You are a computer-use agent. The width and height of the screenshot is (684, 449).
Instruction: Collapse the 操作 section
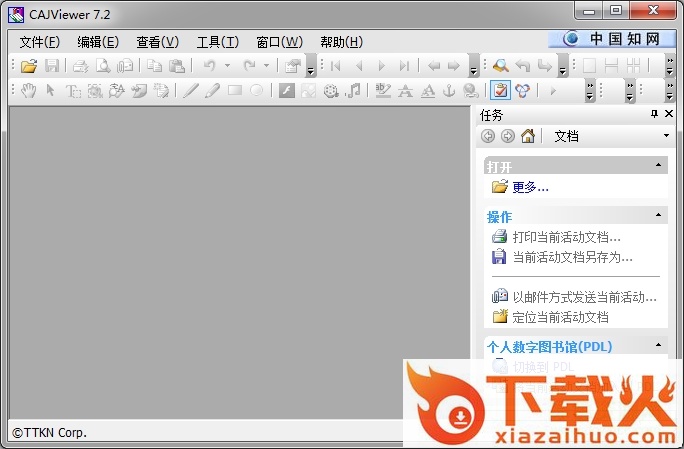click(659, 215)
